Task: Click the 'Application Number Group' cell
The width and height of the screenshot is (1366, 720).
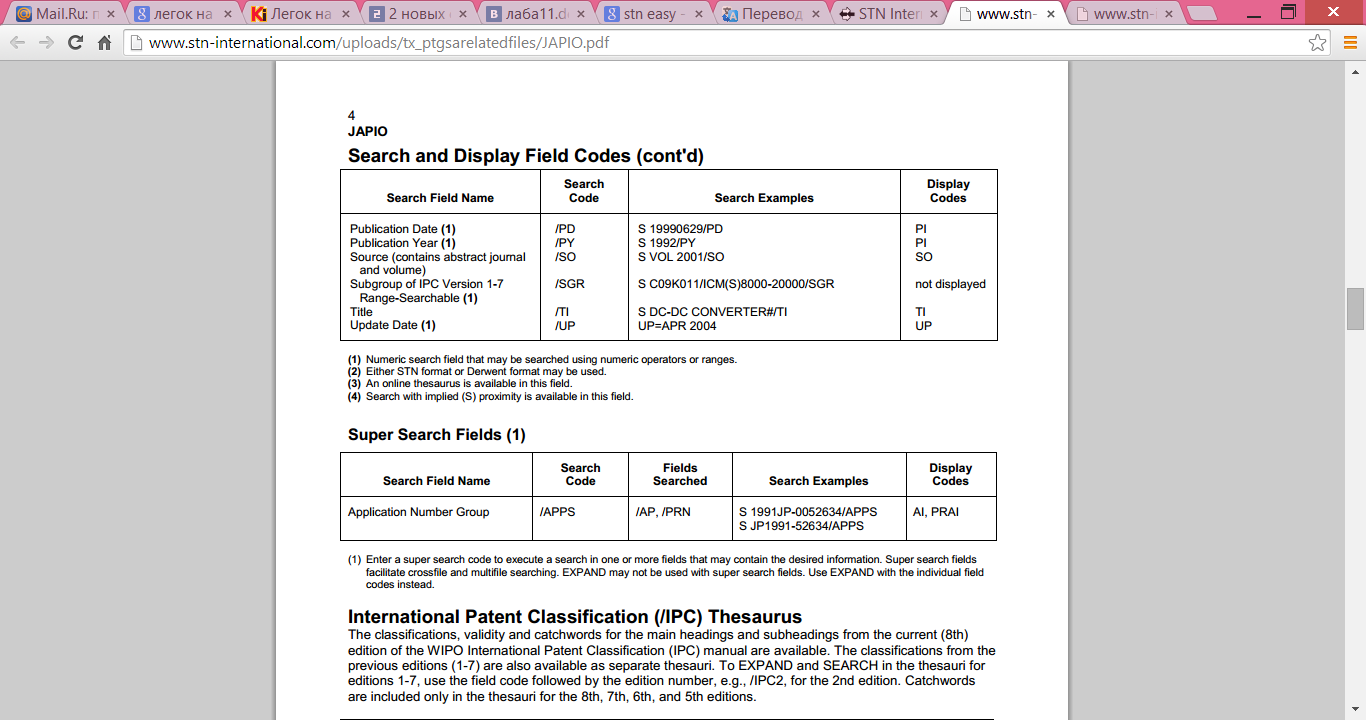Action: 419,512
